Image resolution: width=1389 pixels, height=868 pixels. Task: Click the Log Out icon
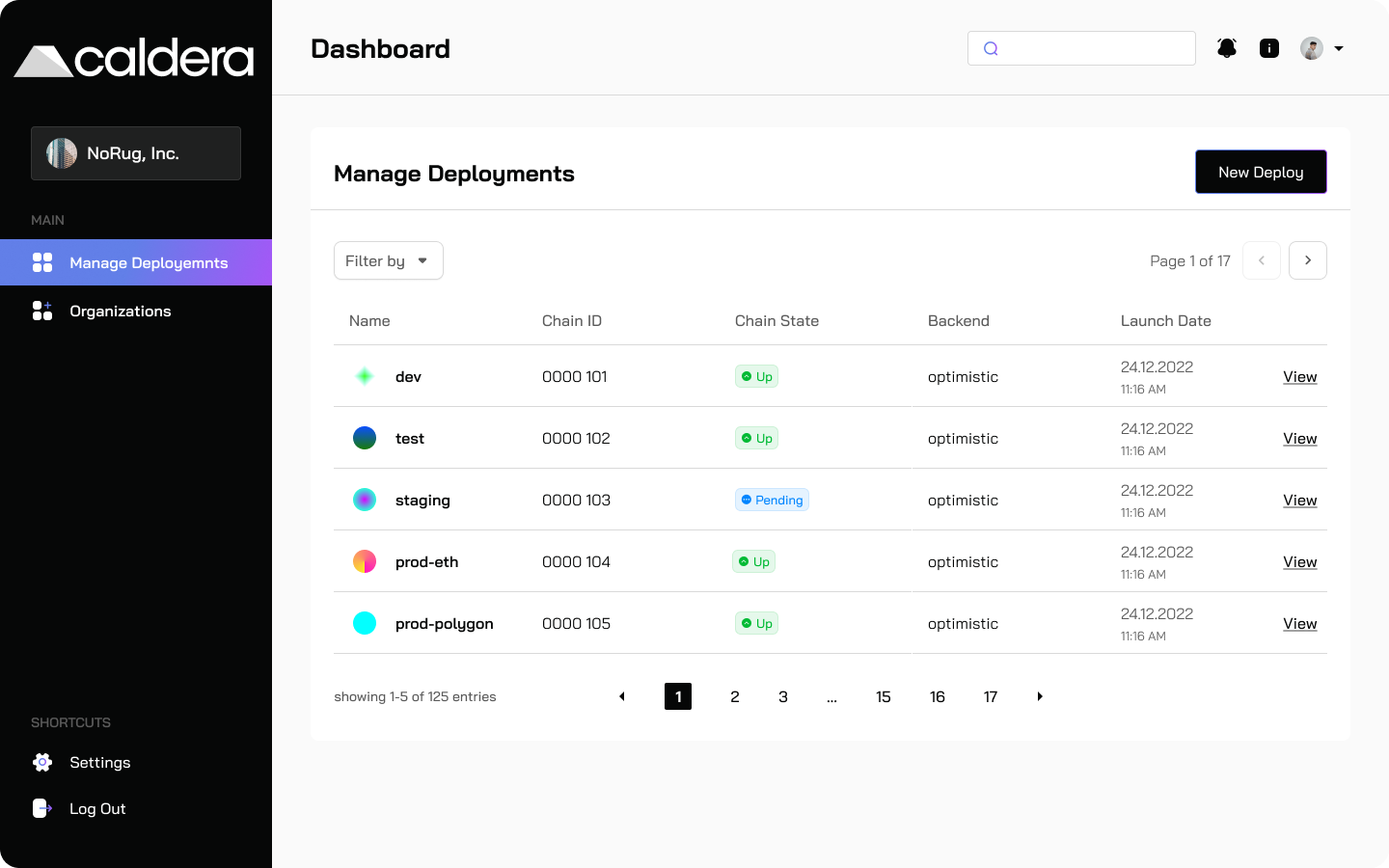42,808
